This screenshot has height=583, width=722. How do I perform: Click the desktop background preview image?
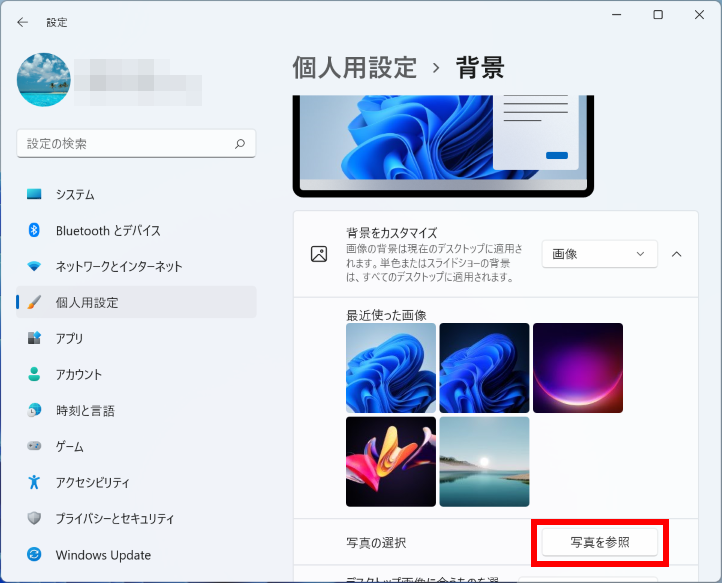[443, 146]
